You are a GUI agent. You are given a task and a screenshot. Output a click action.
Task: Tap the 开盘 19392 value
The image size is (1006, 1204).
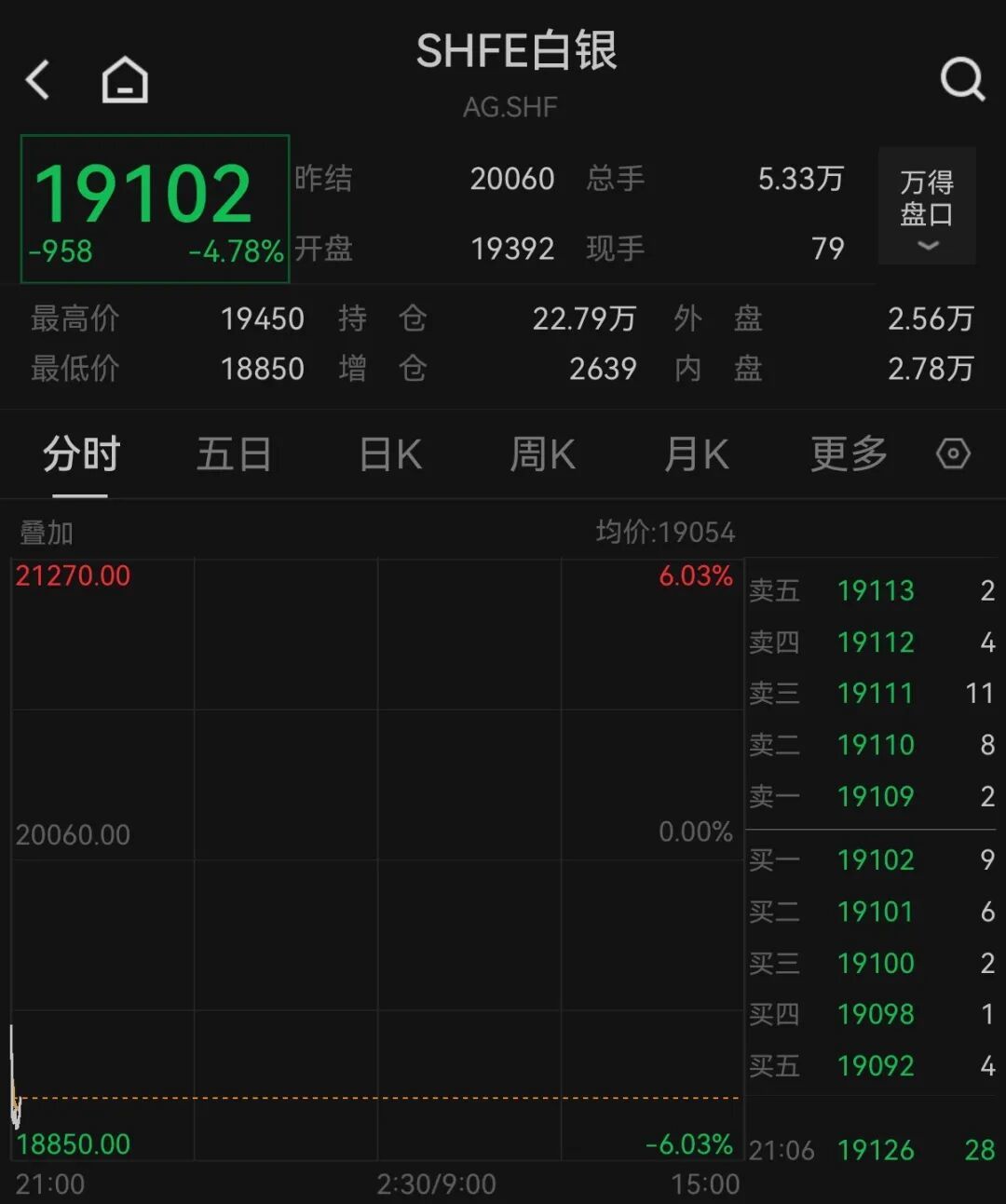tap(512, 249)
